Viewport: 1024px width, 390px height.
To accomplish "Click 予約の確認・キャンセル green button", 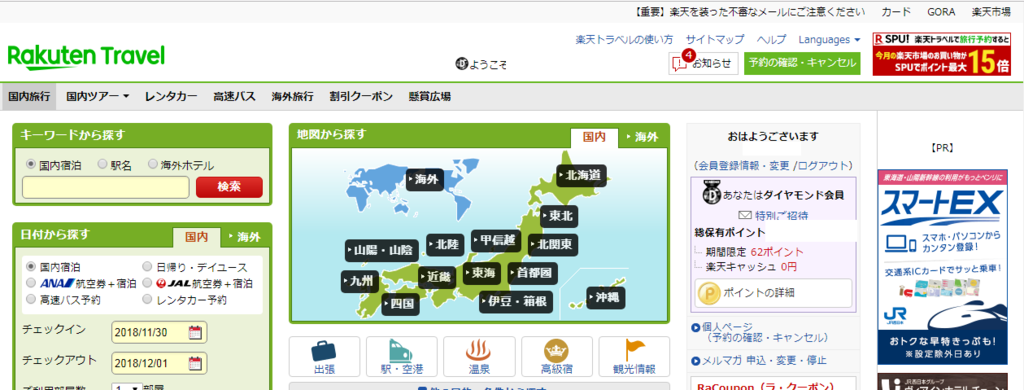I will coord(802,63).
